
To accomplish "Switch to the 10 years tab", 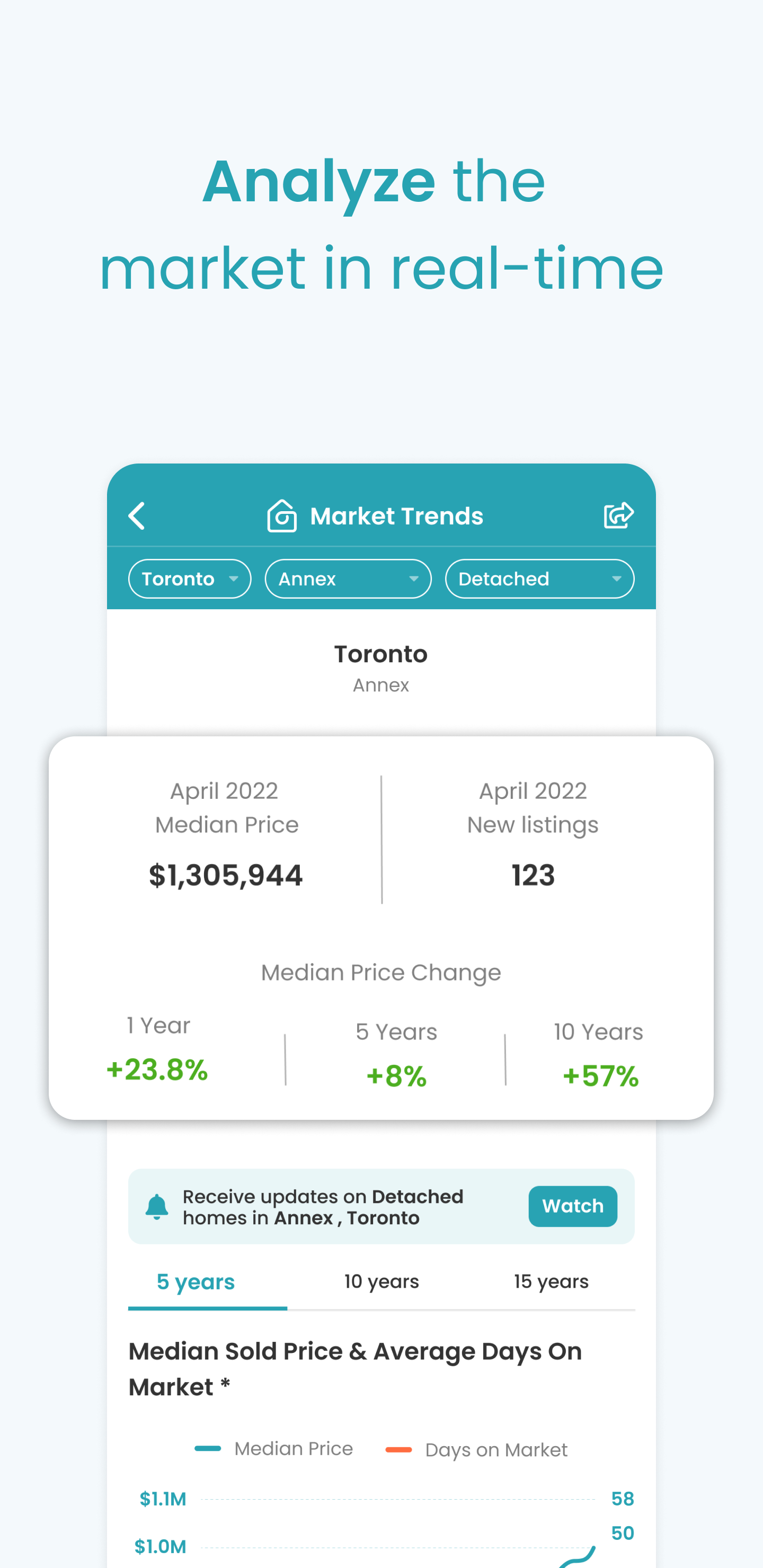I will click(x=382, y=1281).
